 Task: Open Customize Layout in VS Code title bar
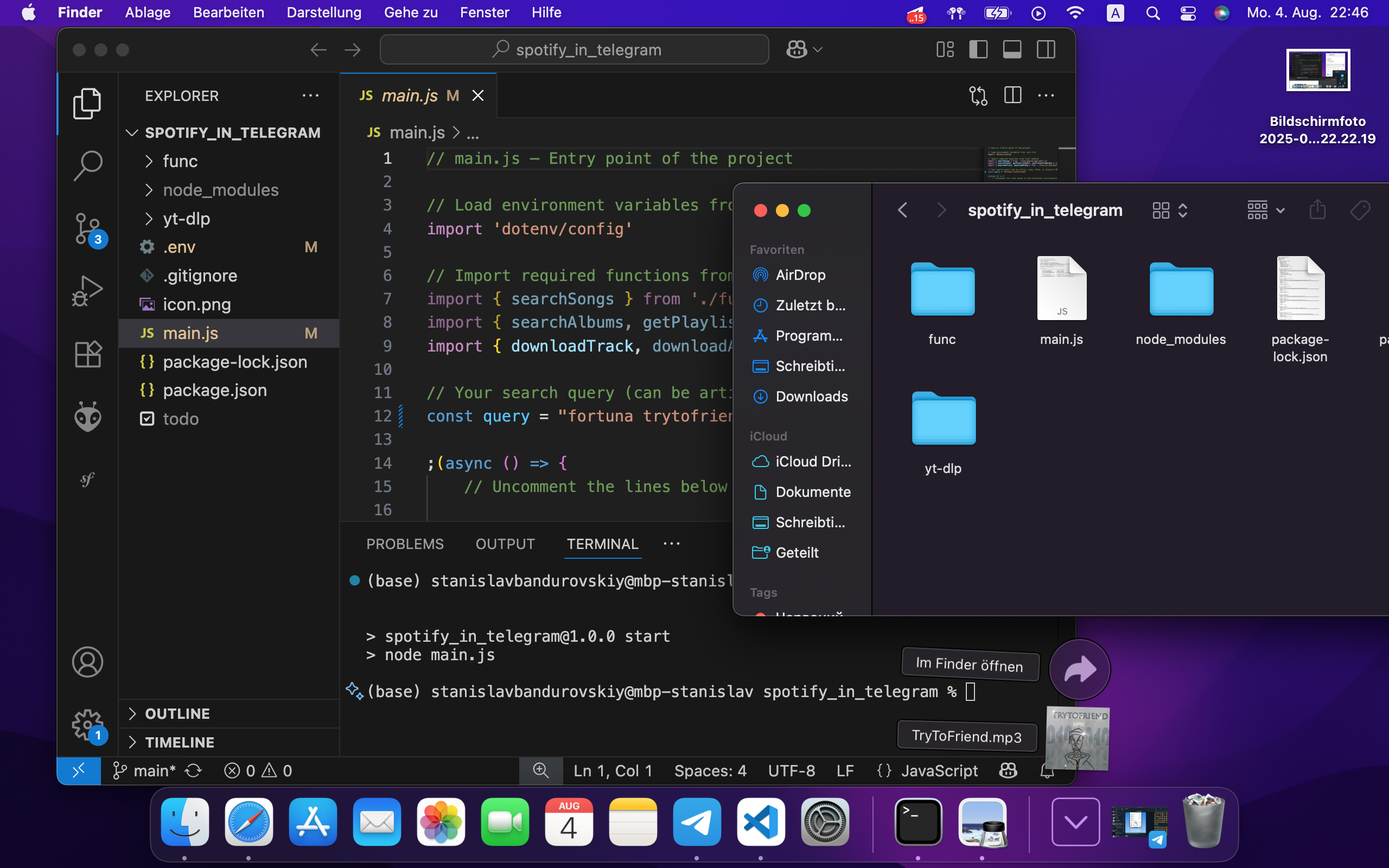[945, 49]
